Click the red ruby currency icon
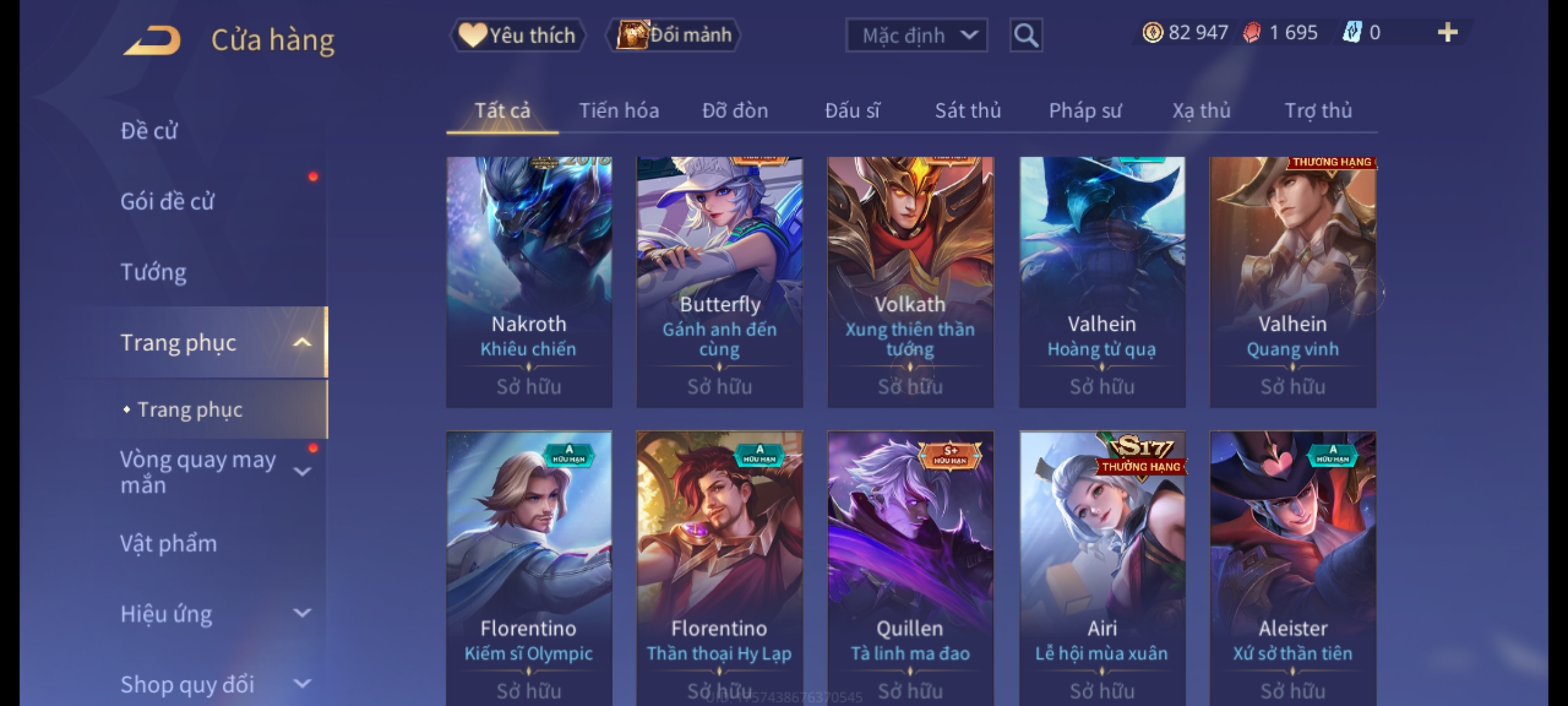This screenshot has height=706, width=1568. (x=1251, y=33)
